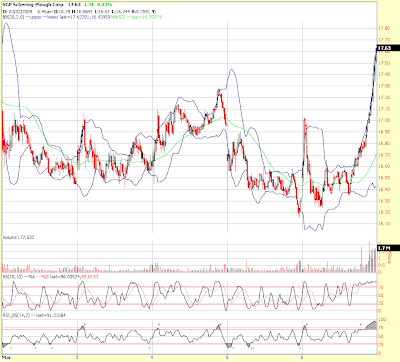Click the 100 level on RSI axis
Image resolution: width=400 pixels, height=362 pixels.
(x=382, y=319)
